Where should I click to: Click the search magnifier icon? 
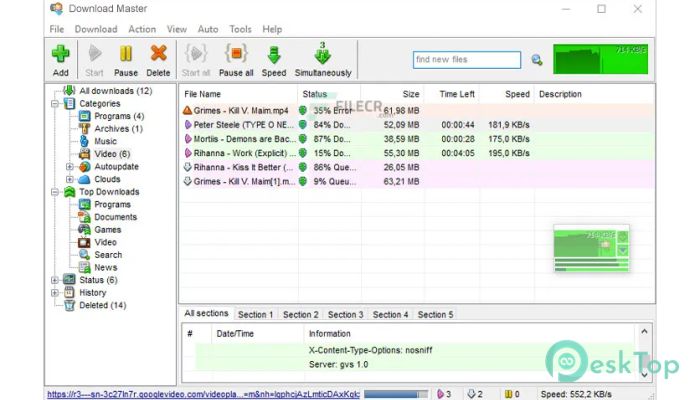pos(537,60)
